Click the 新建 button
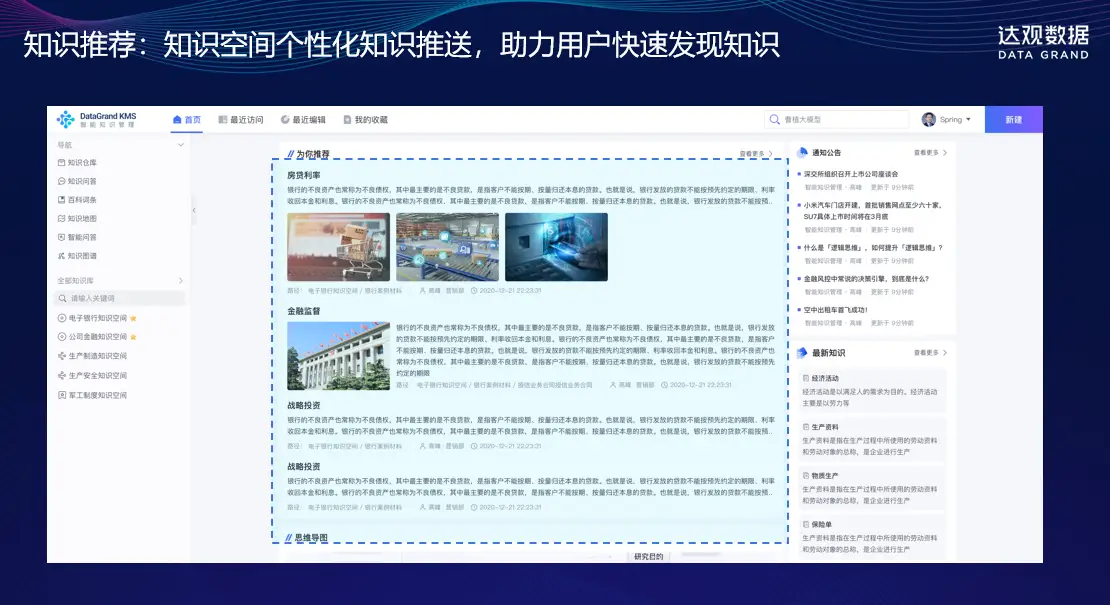The width and height of the screenshot is (1110, 605). click(1013, 120)
